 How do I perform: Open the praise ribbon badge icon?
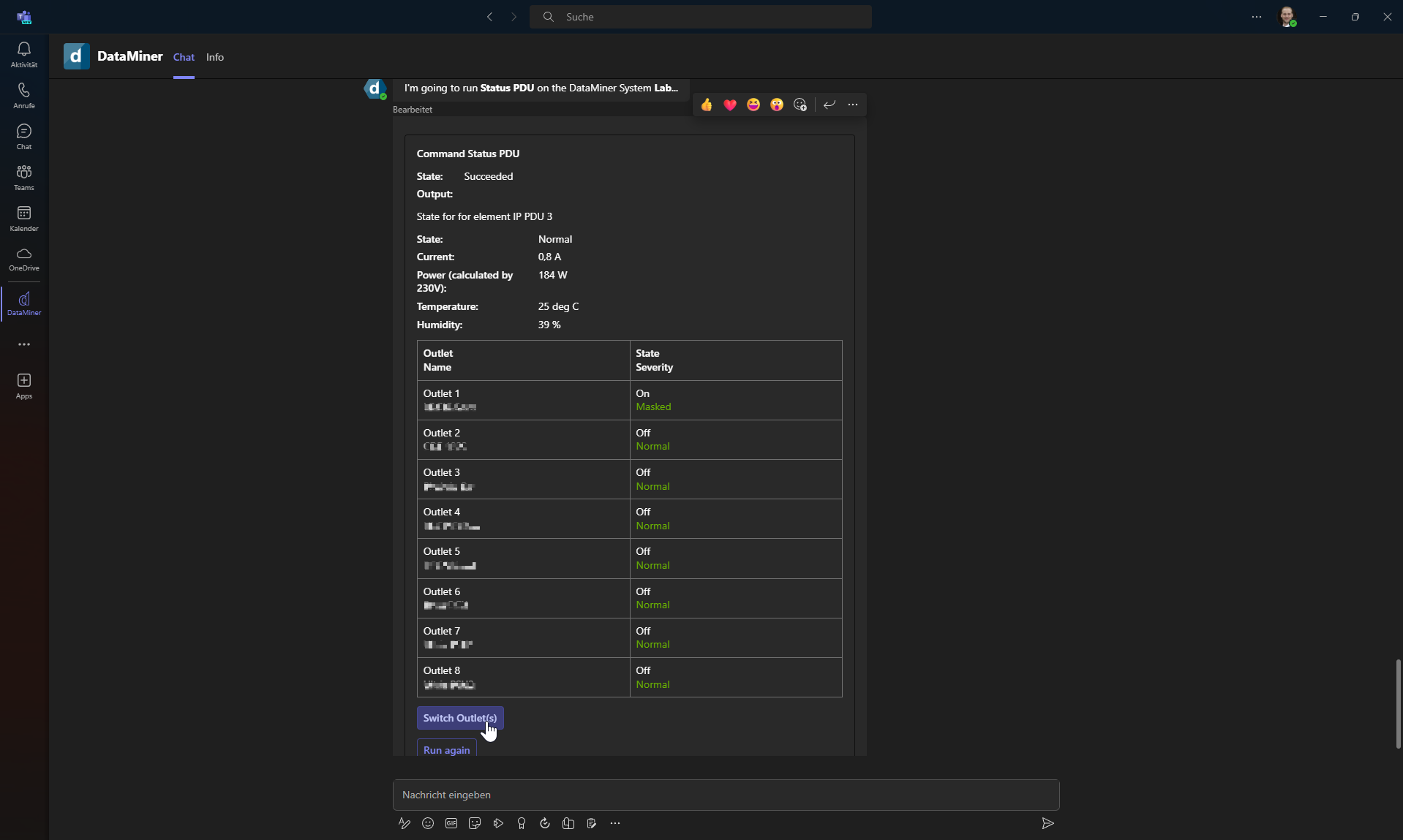tap(522, 823)
